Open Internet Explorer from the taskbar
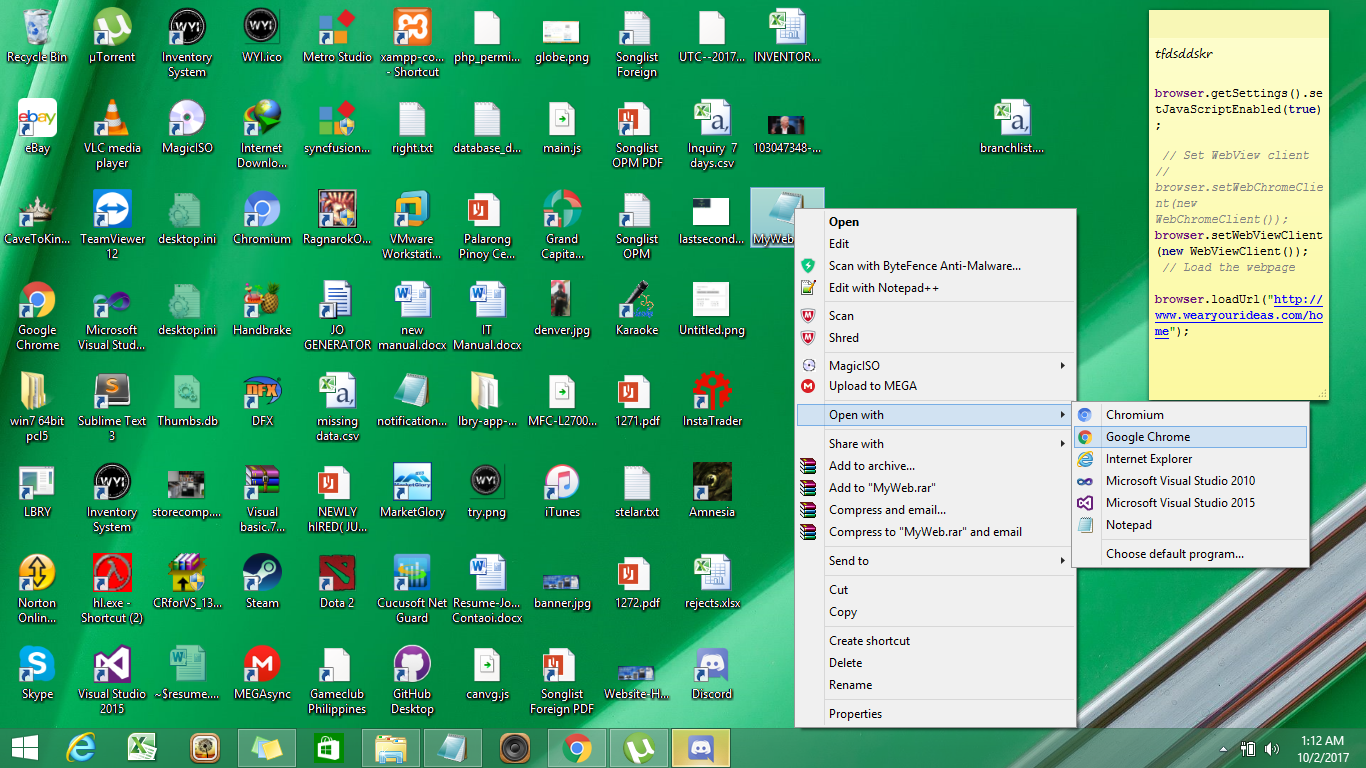 (x=80, y=748)
